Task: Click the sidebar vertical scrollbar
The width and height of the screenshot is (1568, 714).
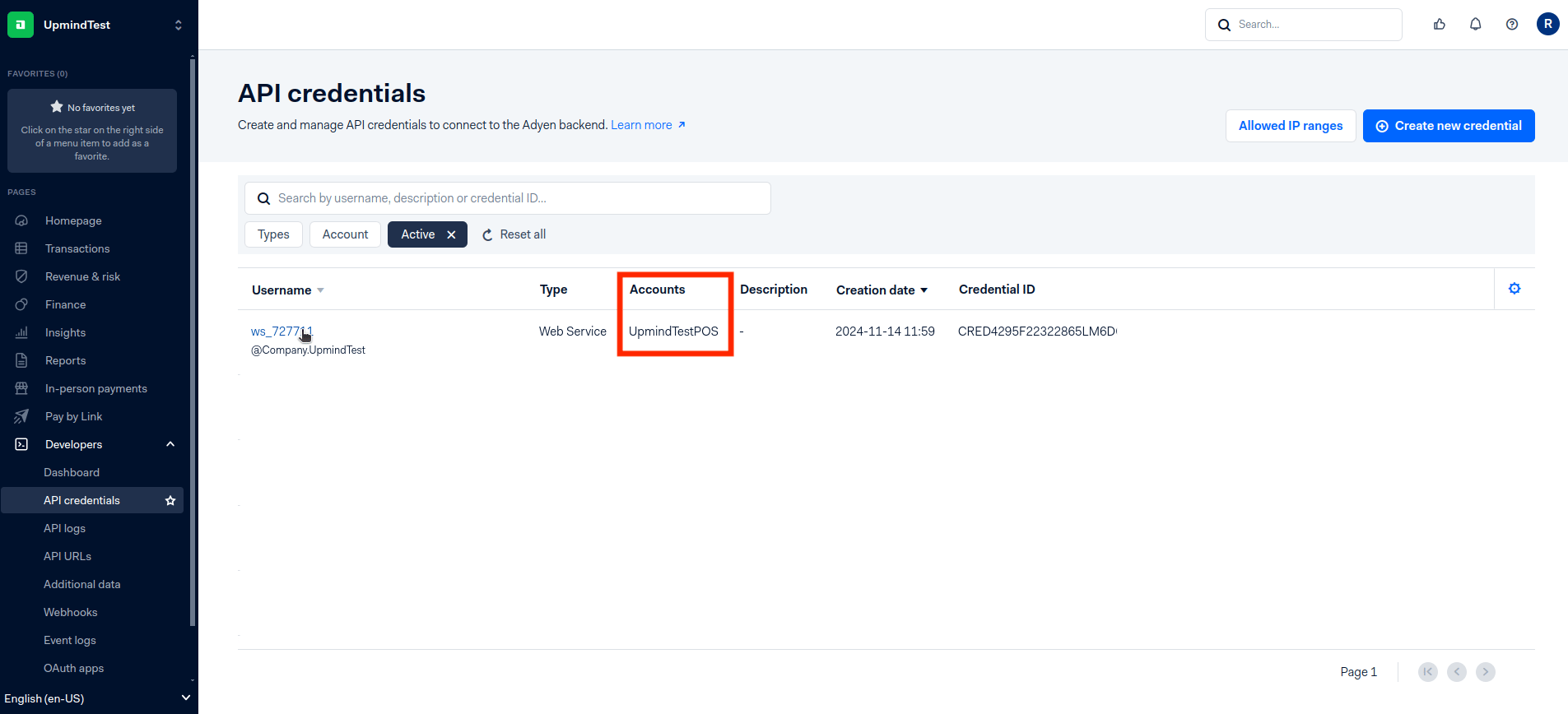Action: pos(193,341)
